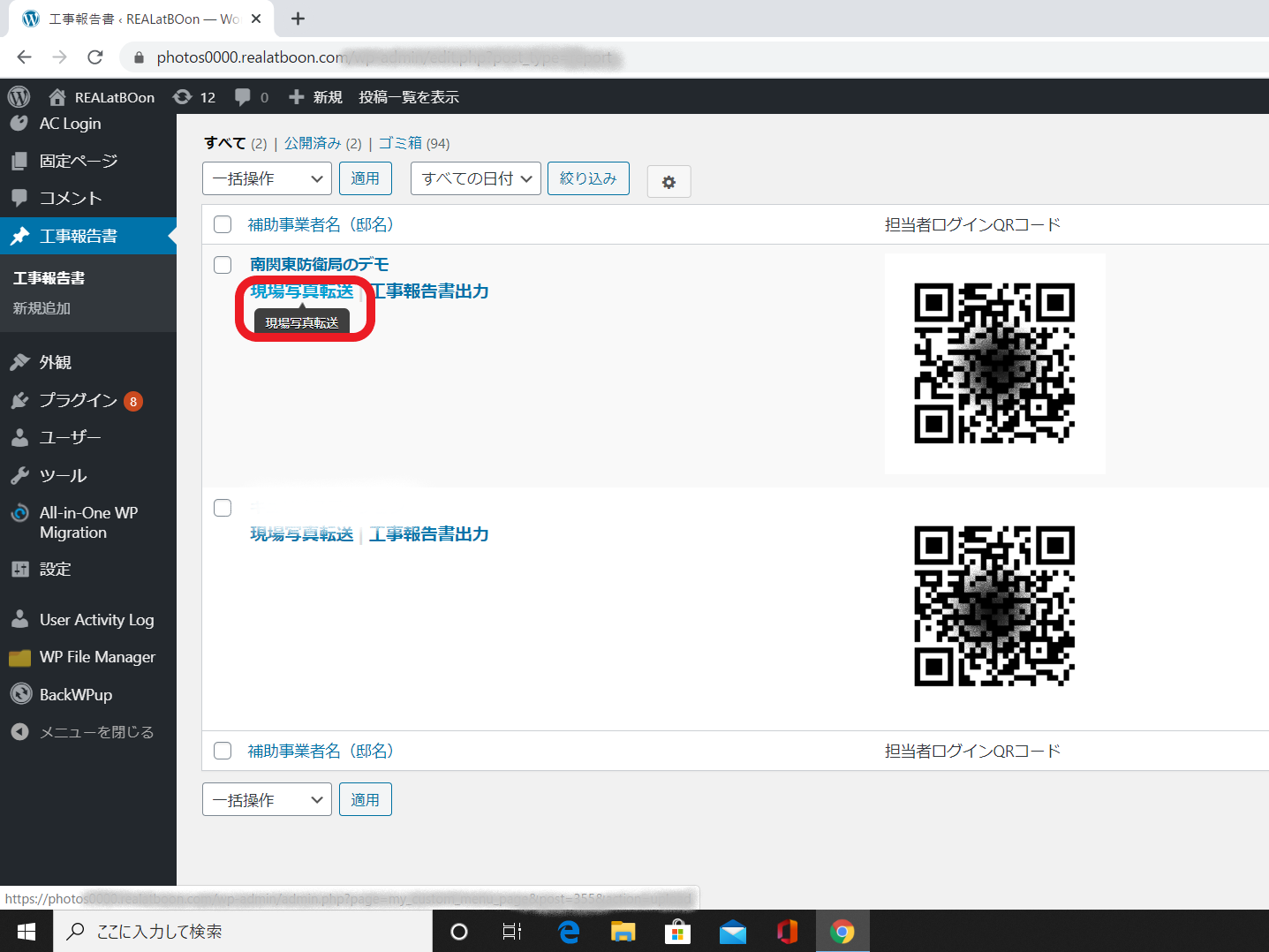Click the WordPress logo in admin bar

[19, 96]
